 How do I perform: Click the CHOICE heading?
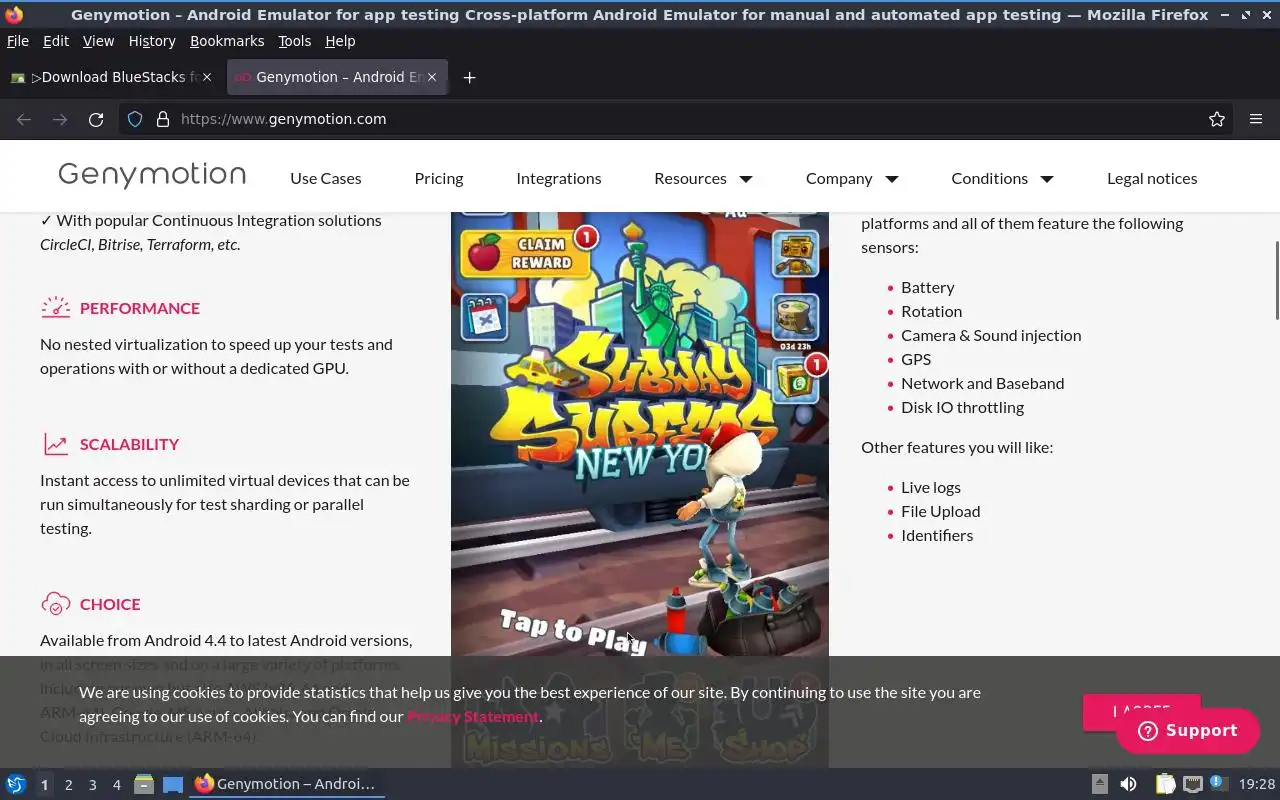(110, 604)
